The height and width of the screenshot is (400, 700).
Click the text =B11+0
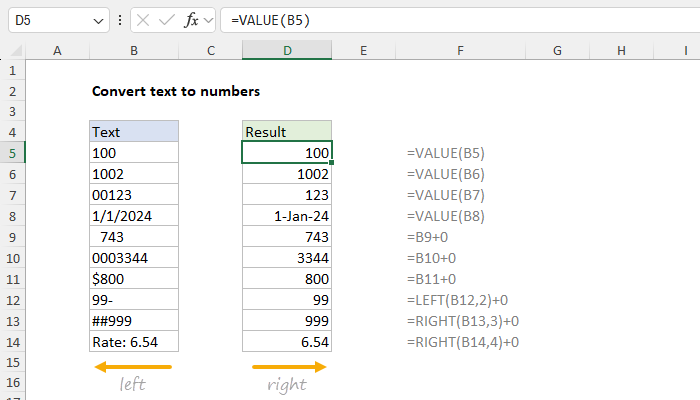tap(431, 279)
